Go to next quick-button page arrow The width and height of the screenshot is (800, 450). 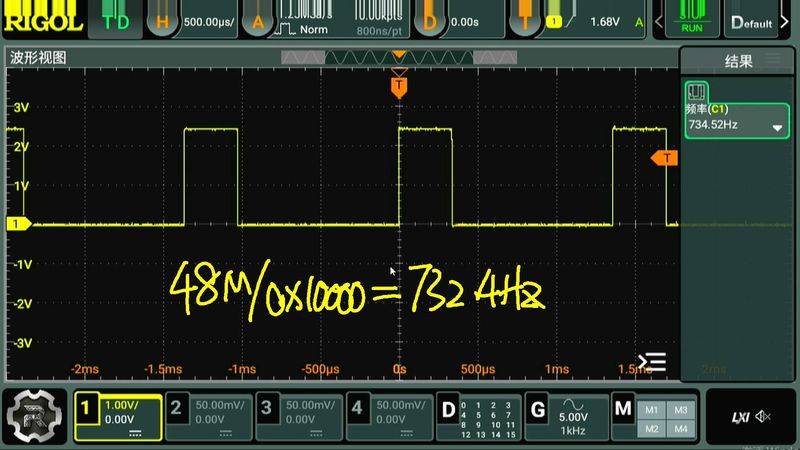coord(784,22)
